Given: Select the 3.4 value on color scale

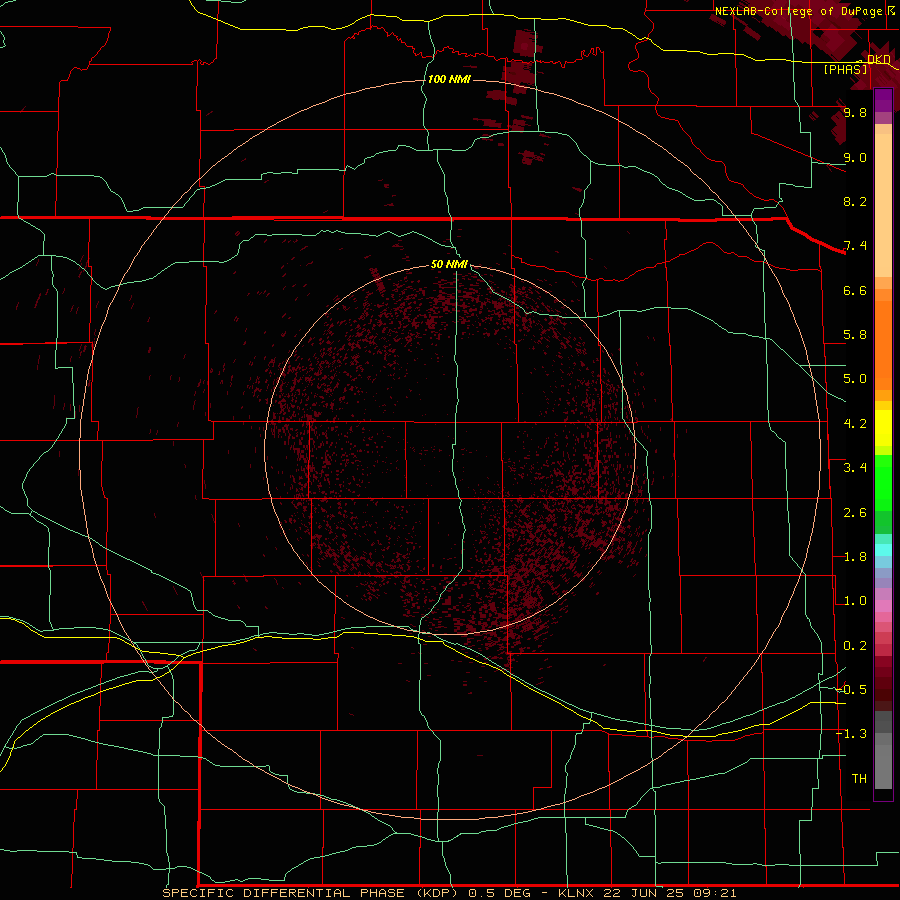Looking at the screenshot, I should tap(855, 468).
